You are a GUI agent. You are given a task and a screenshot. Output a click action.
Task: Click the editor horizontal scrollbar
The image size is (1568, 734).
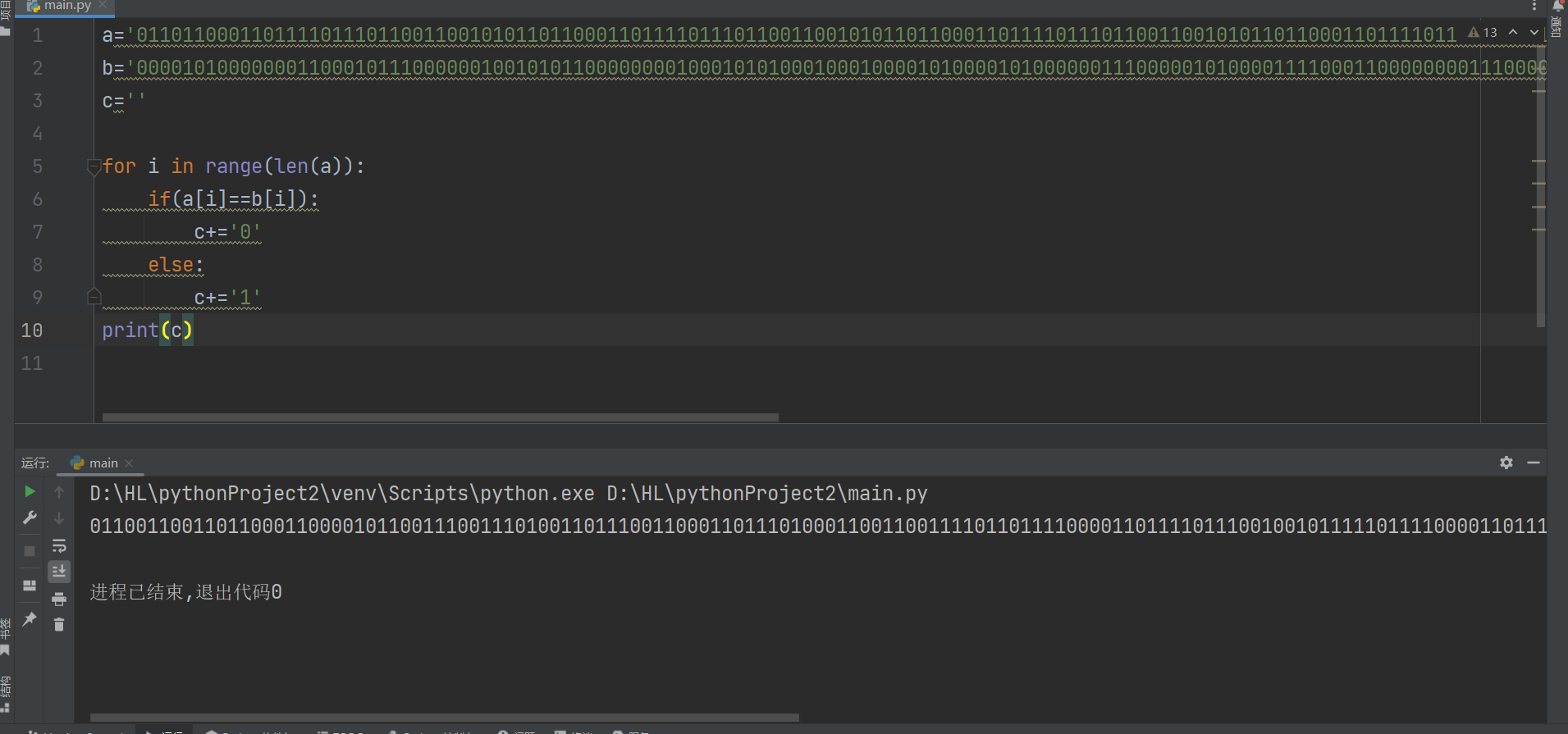pyautogui.click(x=440, y=417)
